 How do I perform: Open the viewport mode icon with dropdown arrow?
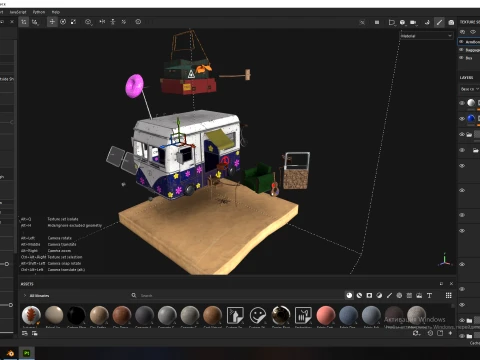[392, 22]
